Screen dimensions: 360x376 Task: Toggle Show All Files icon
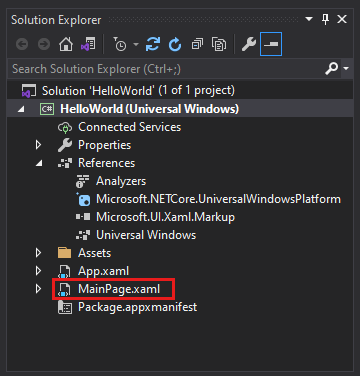pos(219,44)
